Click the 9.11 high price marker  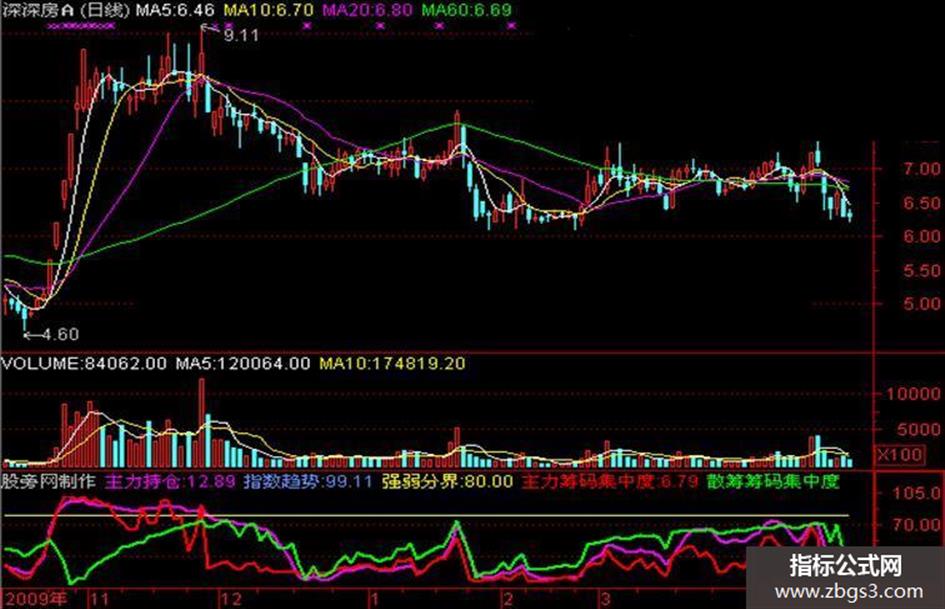tap(242, 36)
